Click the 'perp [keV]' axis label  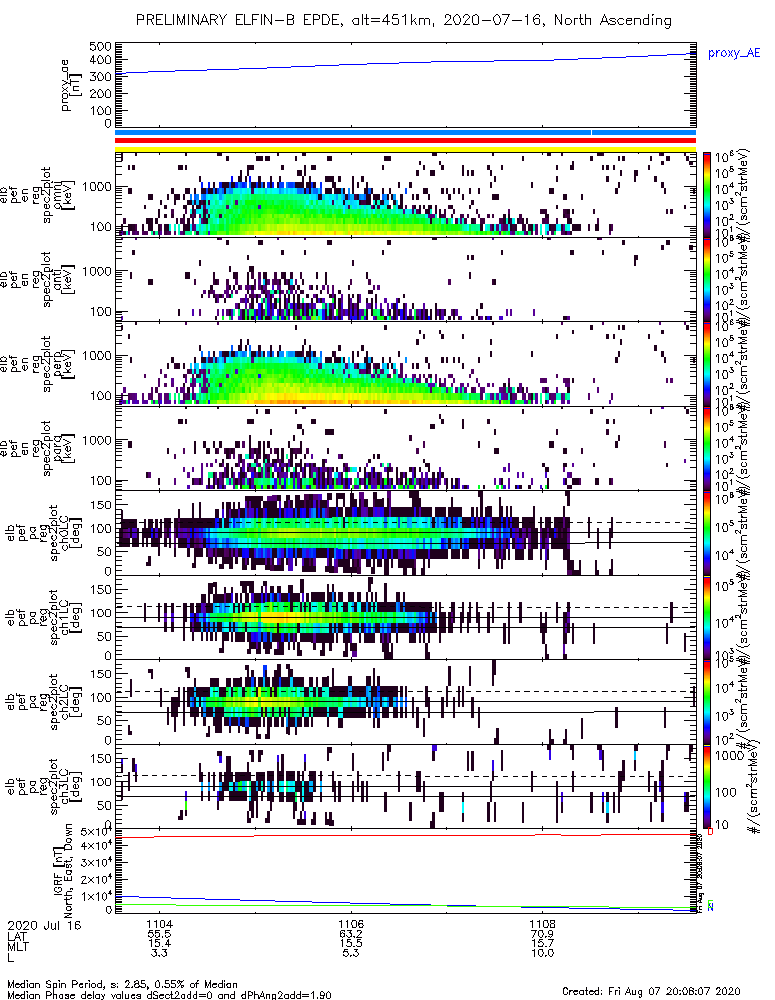point(64,364)
